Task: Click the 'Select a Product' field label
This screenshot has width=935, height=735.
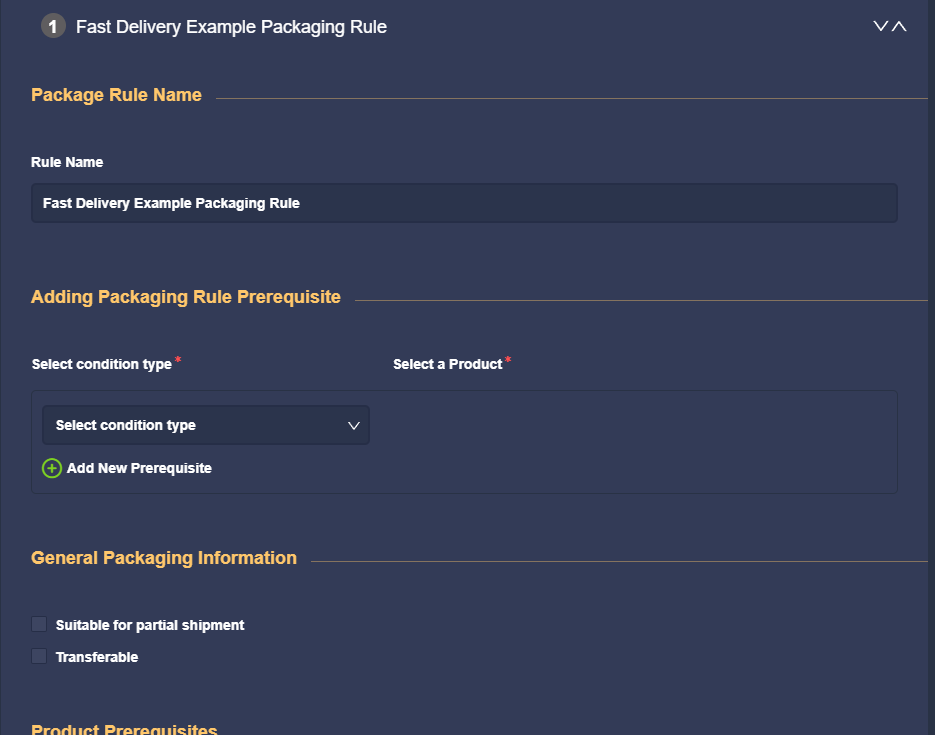Action: pyautogui.click(x=447, y=364)
